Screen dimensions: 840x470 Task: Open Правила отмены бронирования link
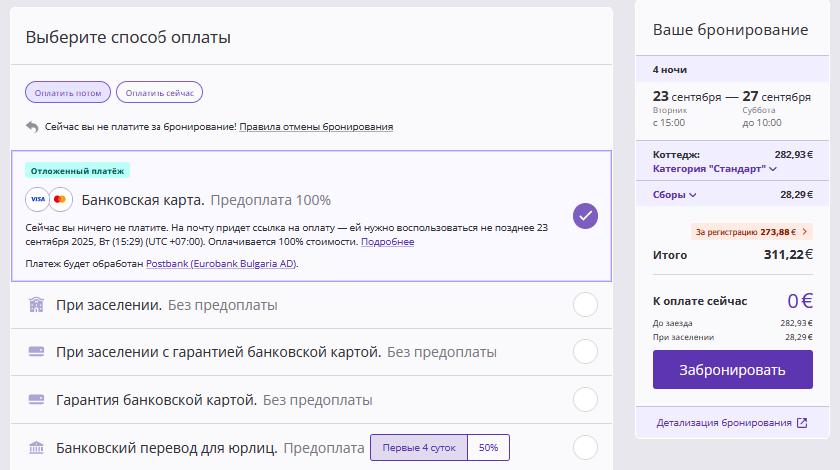[x=316, y=127]
